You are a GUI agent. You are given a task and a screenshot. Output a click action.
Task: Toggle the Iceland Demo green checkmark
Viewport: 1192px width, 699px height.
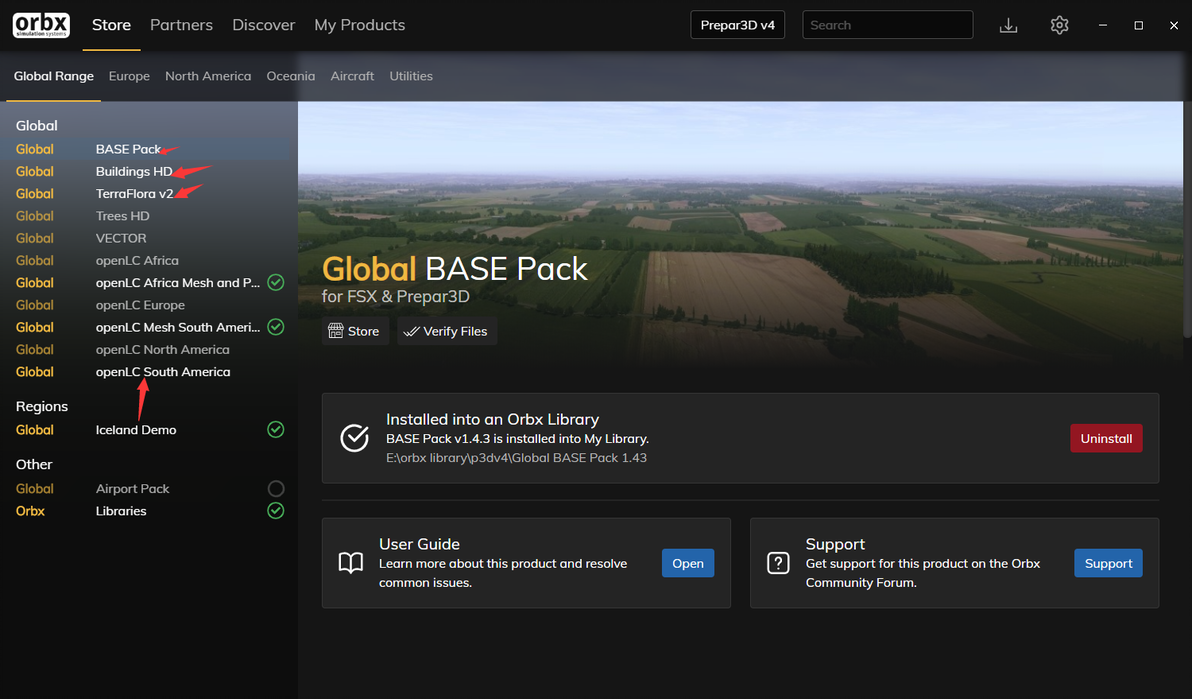[276, 430]
